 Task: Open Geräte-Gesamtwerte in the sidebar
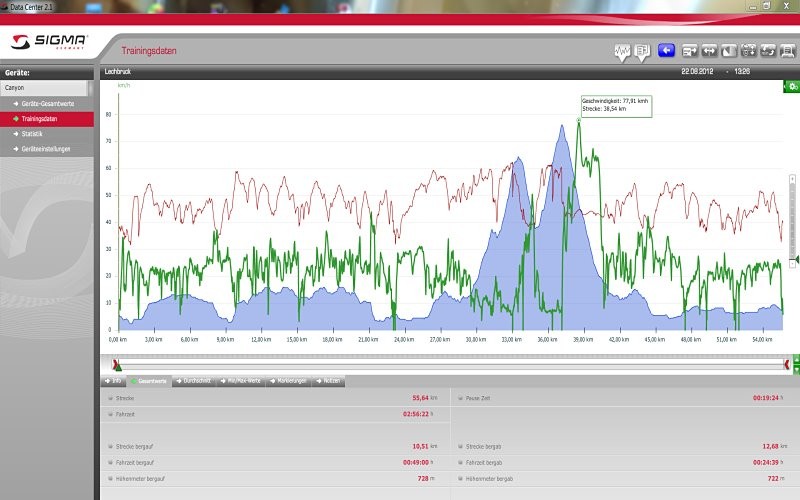coord(48,103)
